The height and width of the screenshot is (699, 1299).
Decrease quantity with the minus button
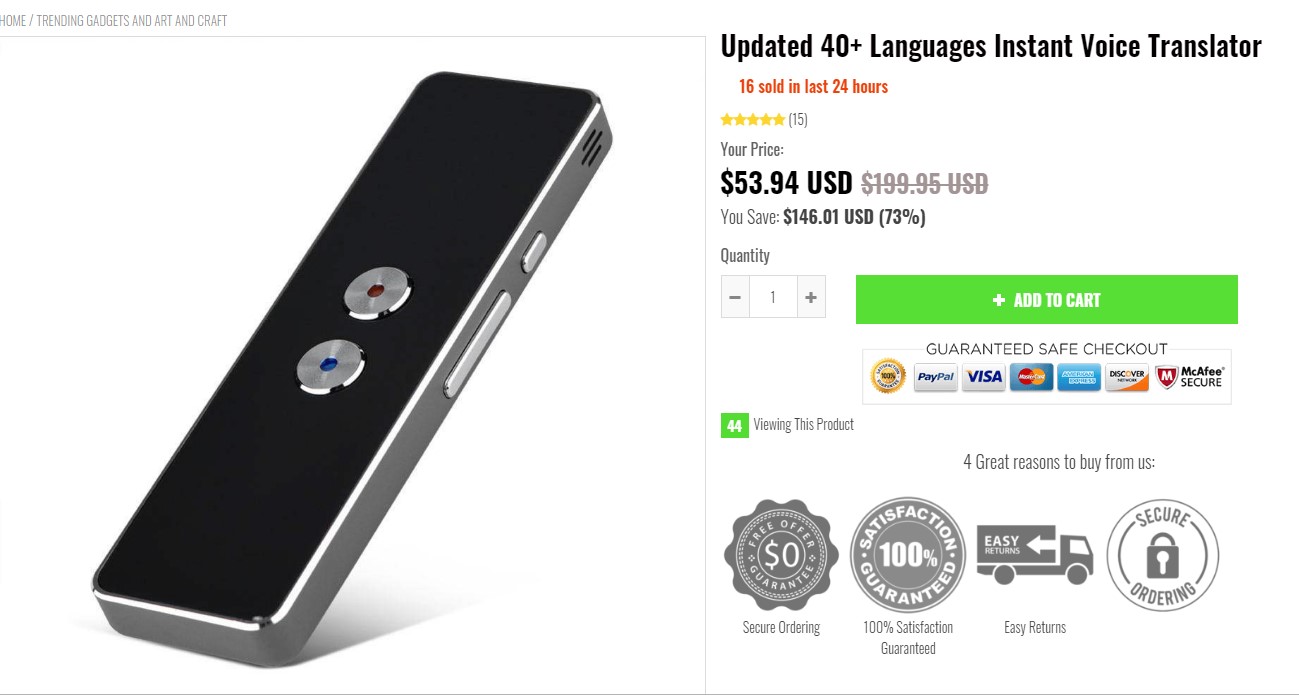click(x=735, y=297)
